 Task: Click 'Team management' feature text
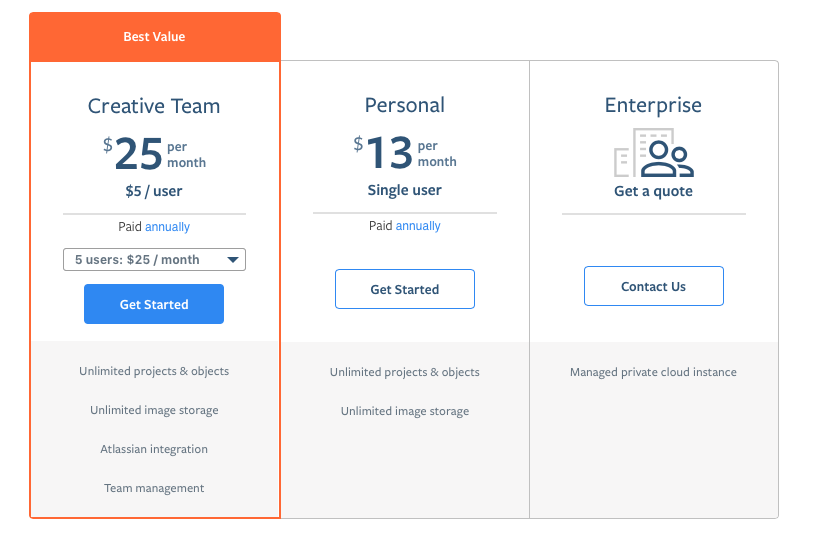(x=154, y=488)
